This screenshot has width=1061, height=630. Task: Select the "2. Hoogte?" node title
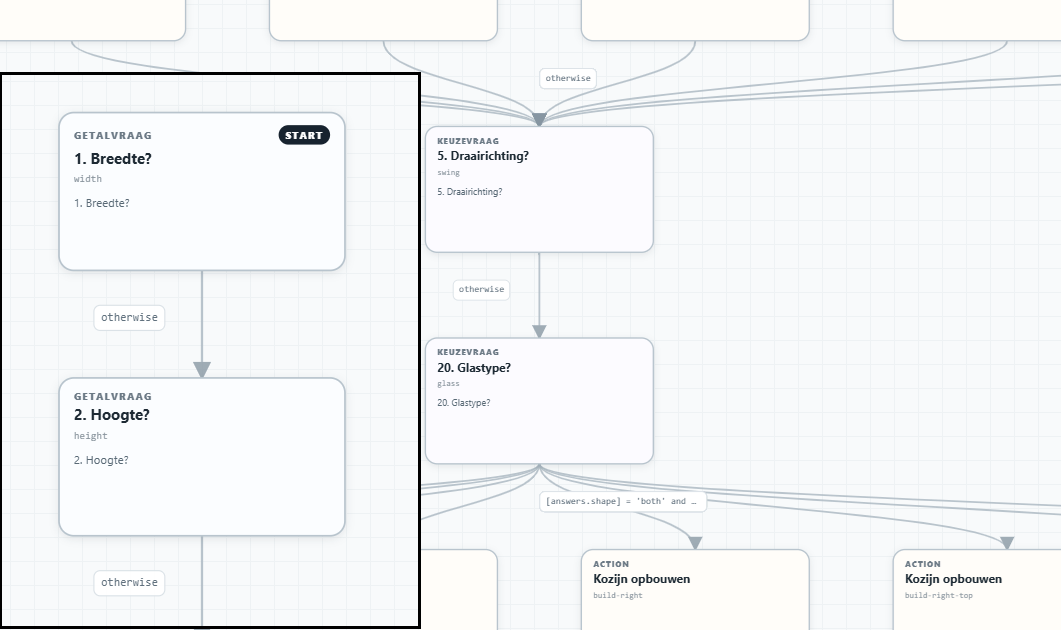(112, 415)
